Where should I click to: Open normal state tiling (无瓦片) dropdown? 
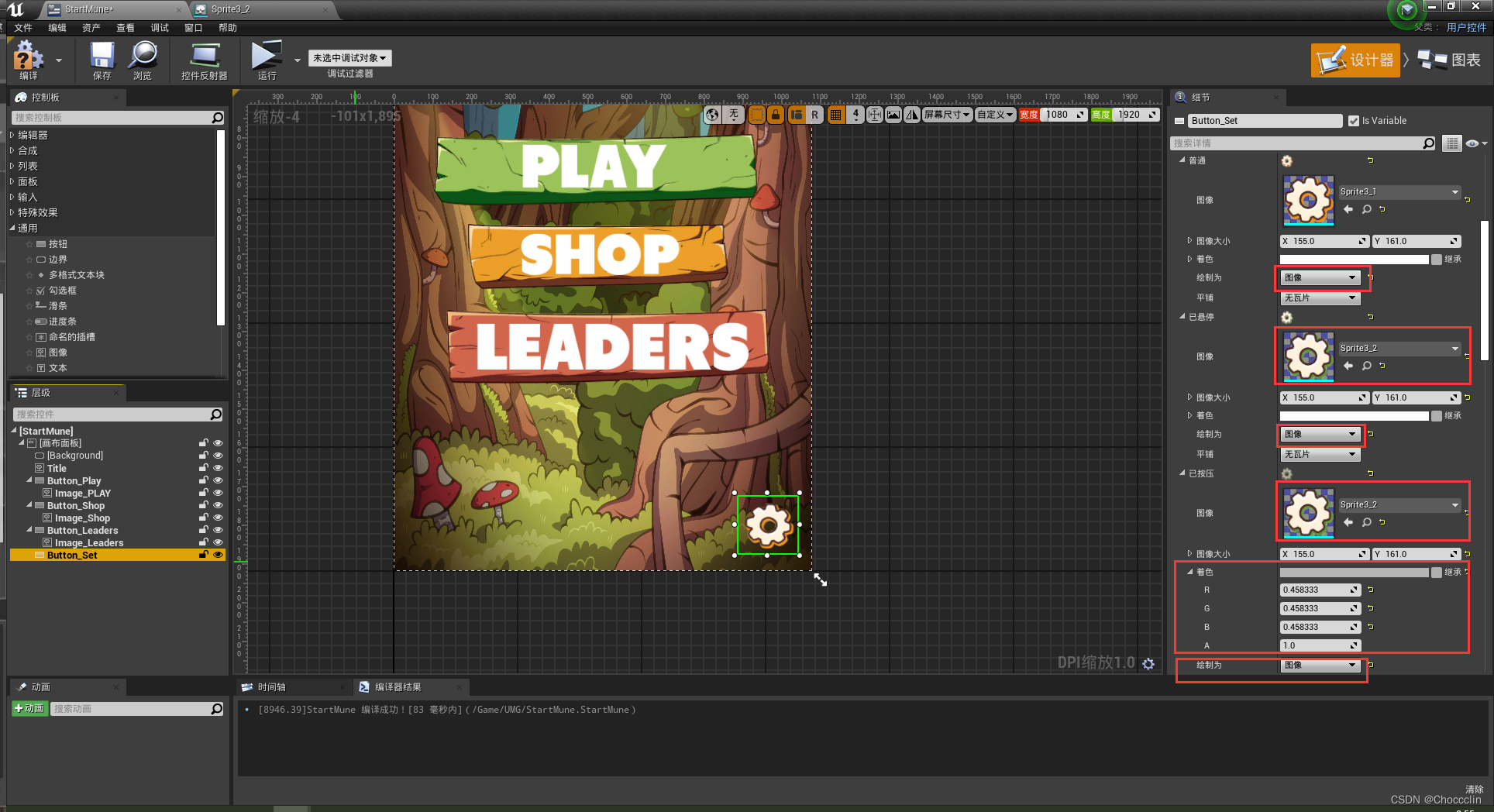coord(1320,298)
